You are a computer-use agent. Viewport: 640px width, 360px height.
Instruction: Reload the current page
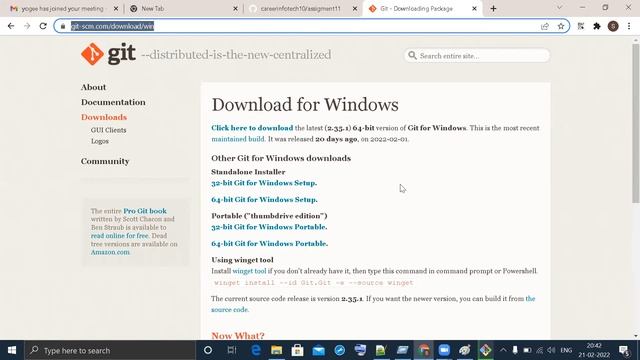[43, 26]
